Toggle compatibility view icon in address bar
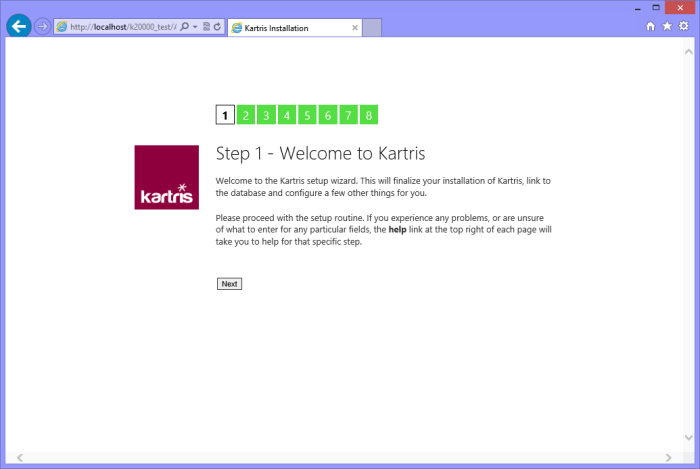The width and height of the screenshot is (700, 469). 206,27
